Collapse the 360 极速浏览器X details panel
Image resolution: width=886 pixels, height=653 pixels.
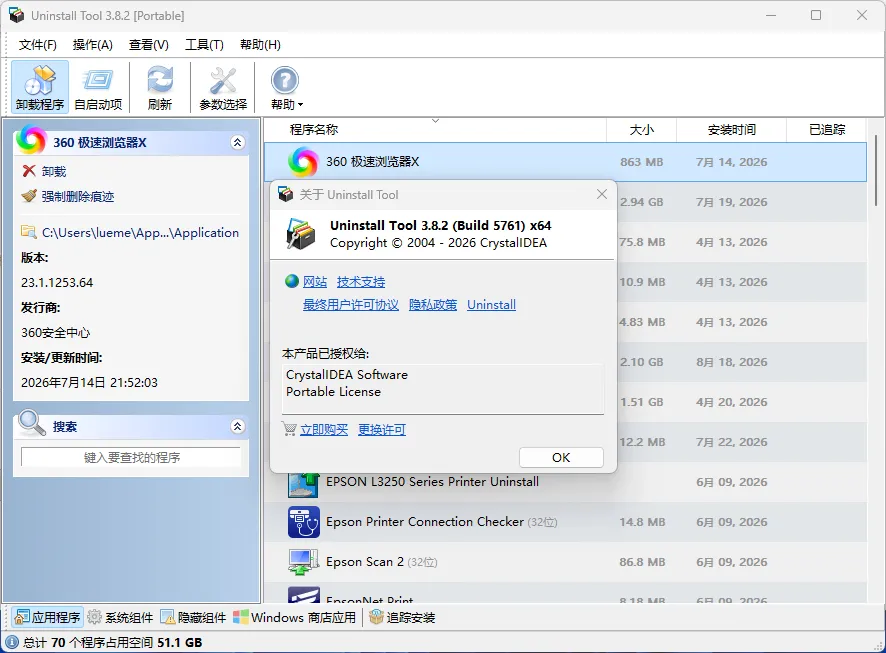[x=237, y=142]
